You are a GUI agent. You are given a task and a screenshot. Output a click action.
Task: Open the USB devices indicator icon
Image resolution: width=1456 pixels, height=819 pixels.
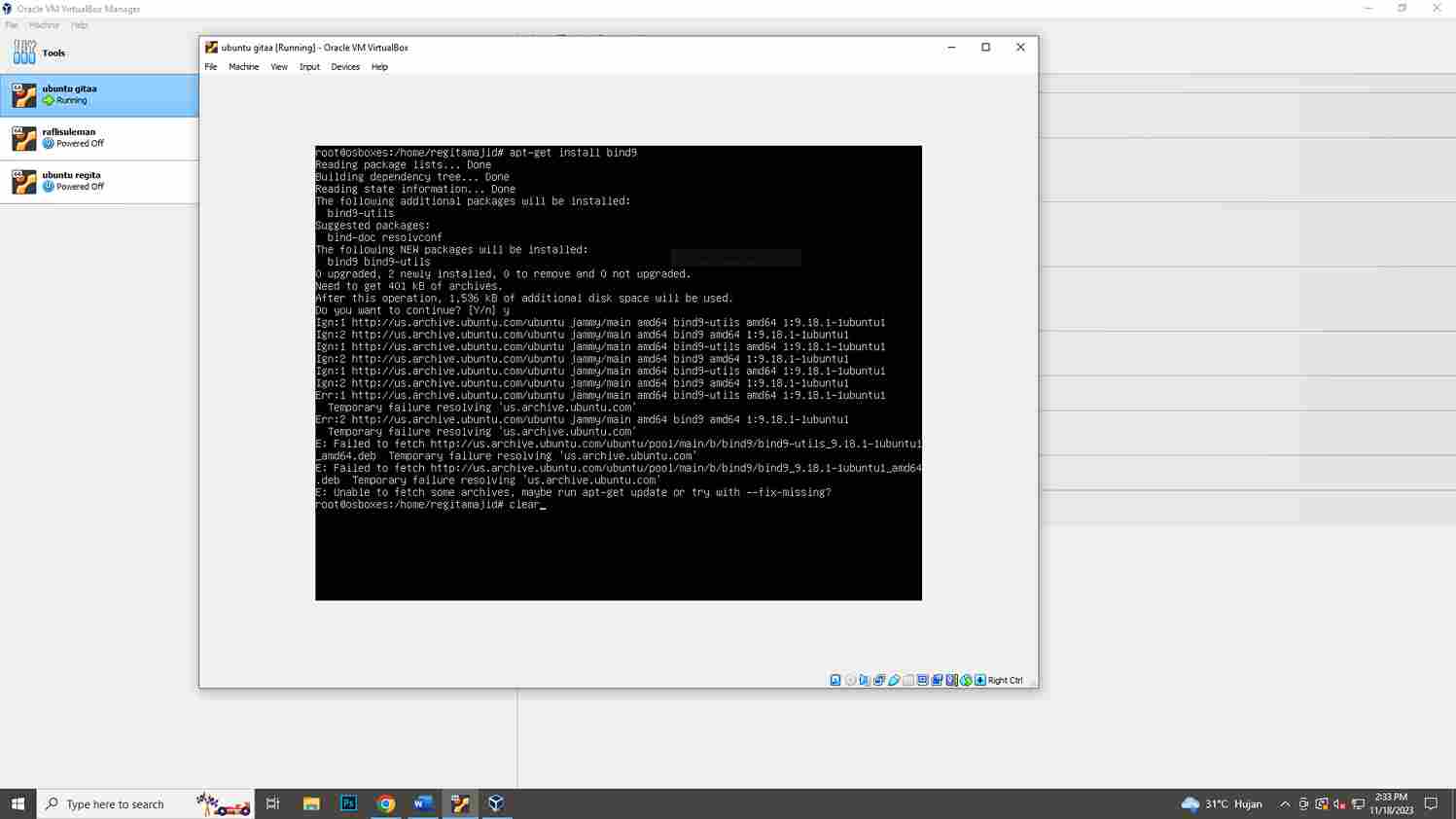pyautogui.click(x=894, y=680)
